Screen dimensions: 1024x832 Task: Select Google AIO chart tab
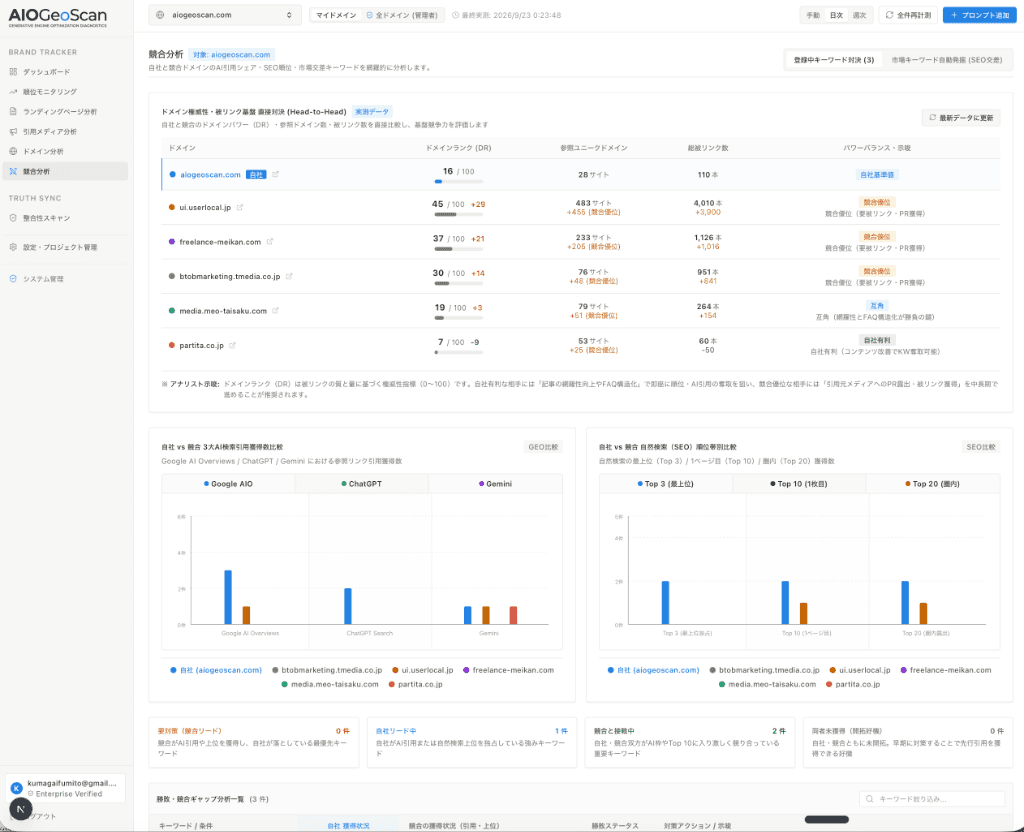(229, 484)
